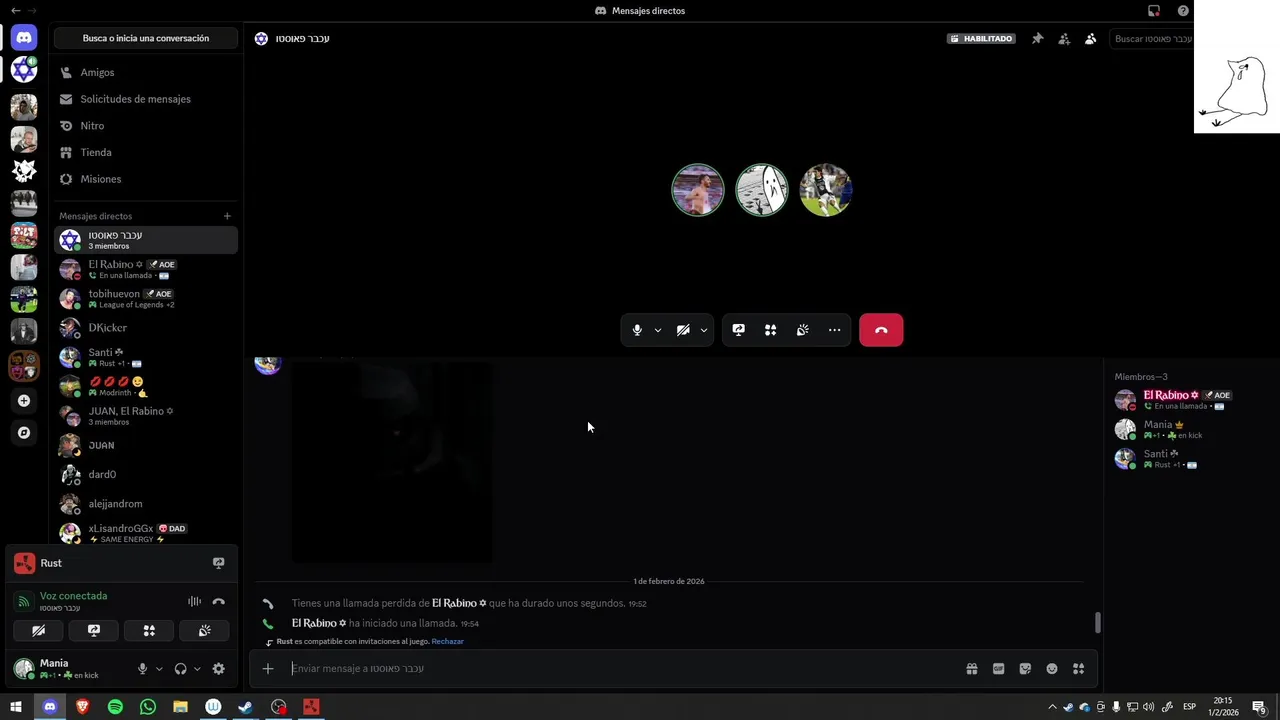Add friends to group DM icon

1064,39
